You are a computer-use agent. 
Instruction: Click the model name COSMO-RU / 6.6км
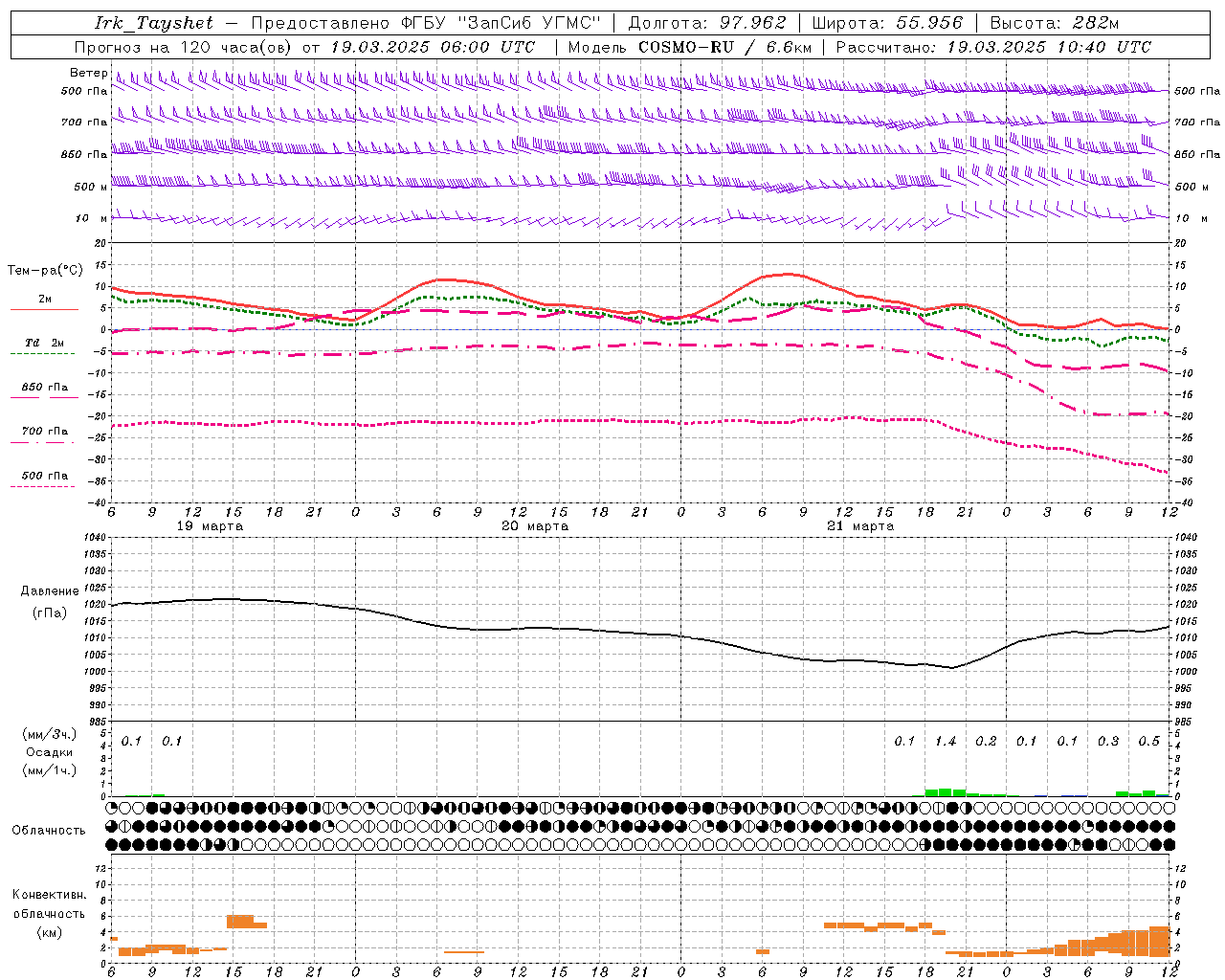tap(725, 47)
